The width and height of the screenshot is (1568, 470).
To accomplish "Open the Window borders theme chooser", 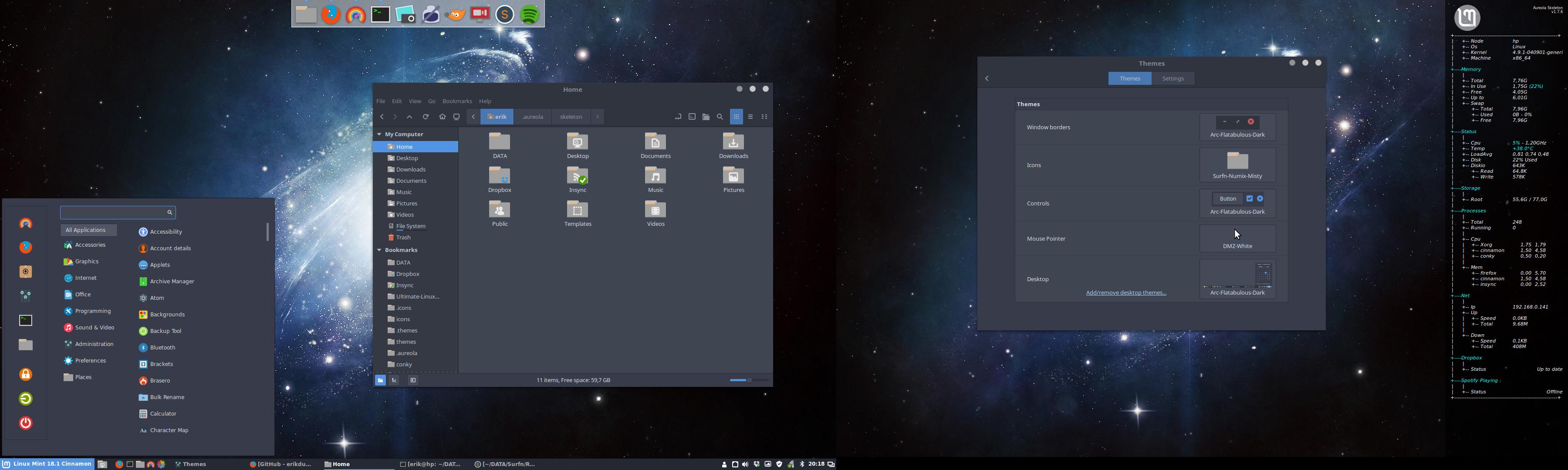I will pos(1237,127).
